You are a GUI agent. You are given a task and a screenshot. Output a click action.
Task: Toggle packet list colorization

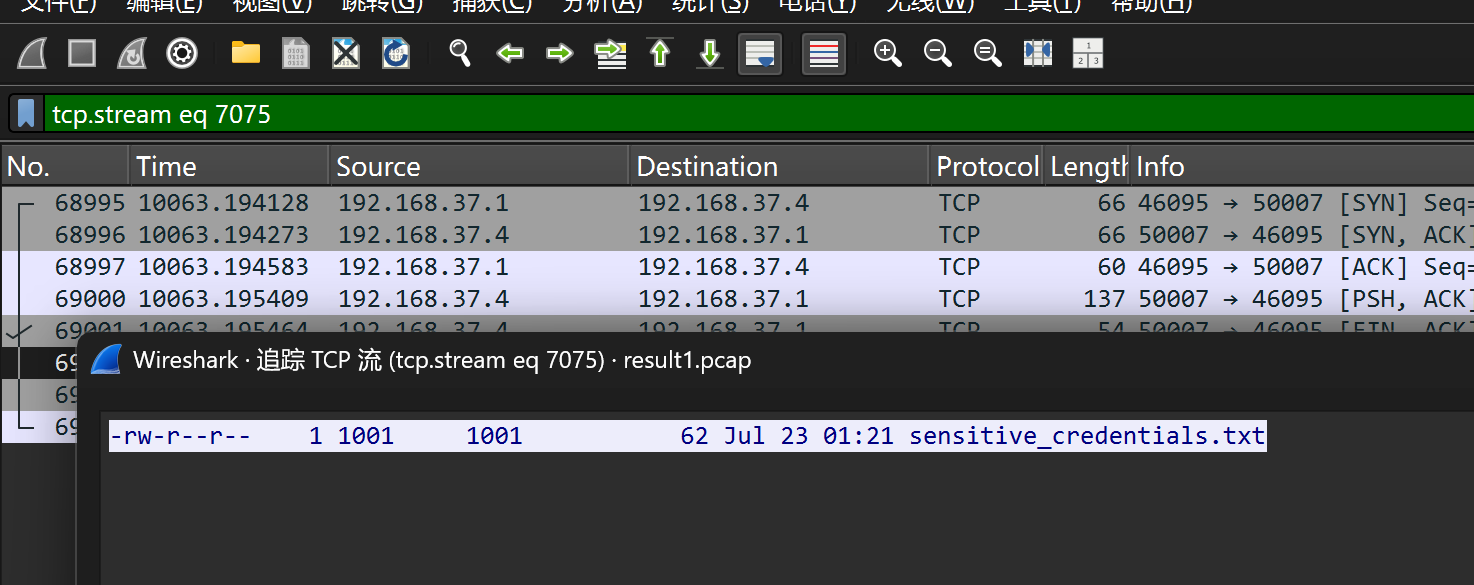[x=824, y=53]
